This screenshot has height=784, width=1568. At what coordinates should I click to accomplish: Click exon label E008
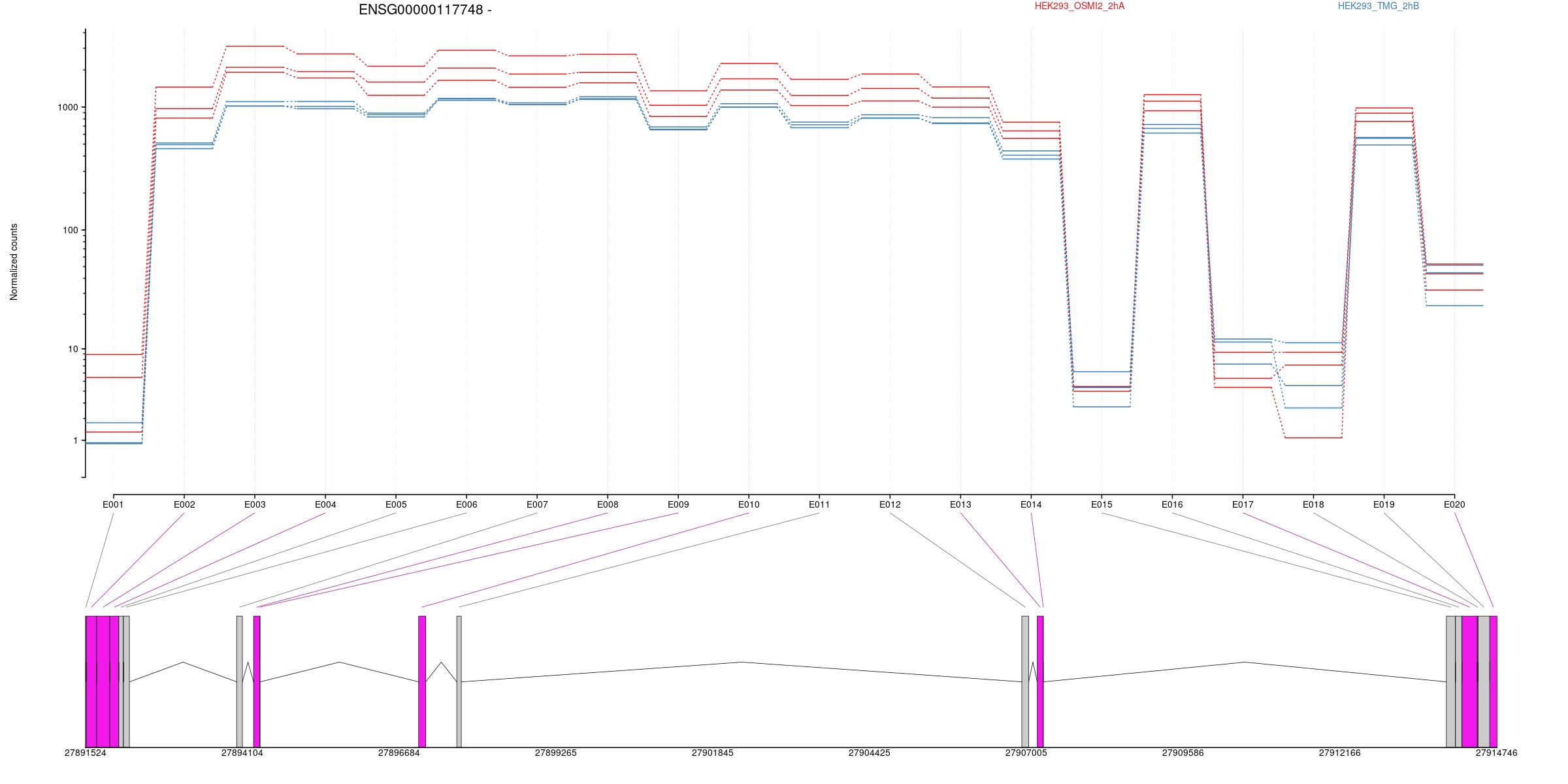click(x=608, y=504)
